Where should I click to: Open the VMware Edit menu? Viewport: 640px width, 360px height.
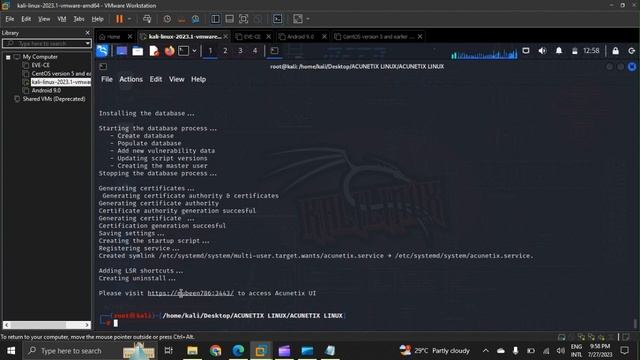(x=26, y=19)
